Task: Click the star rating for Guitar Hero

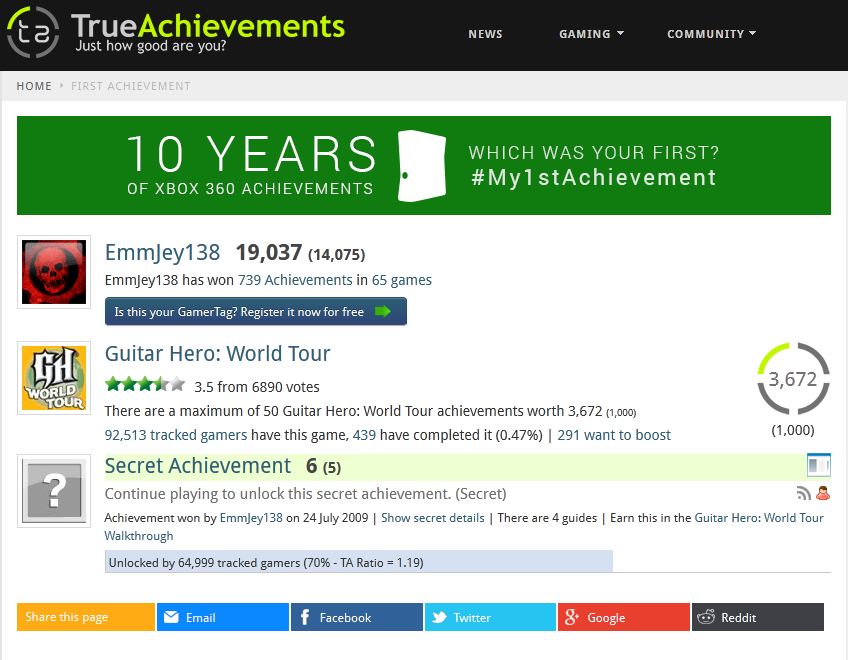Action: 145,385
